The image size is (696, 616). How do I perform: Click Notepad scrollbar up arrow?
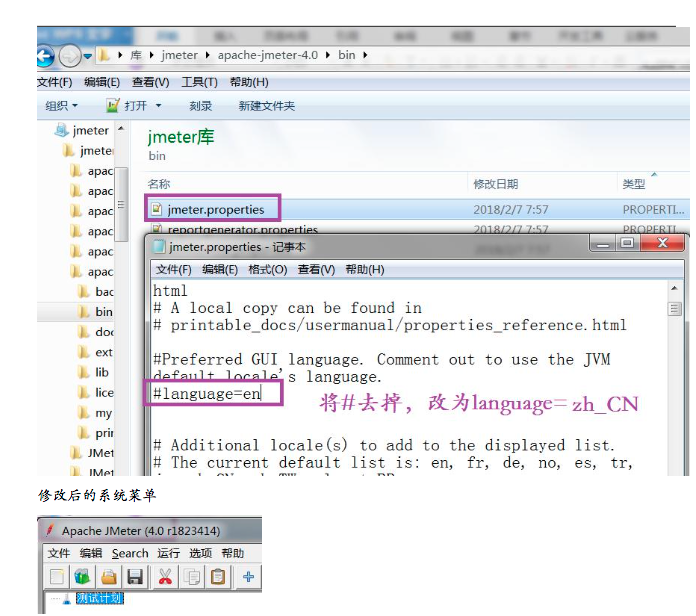tap(674, 288)
